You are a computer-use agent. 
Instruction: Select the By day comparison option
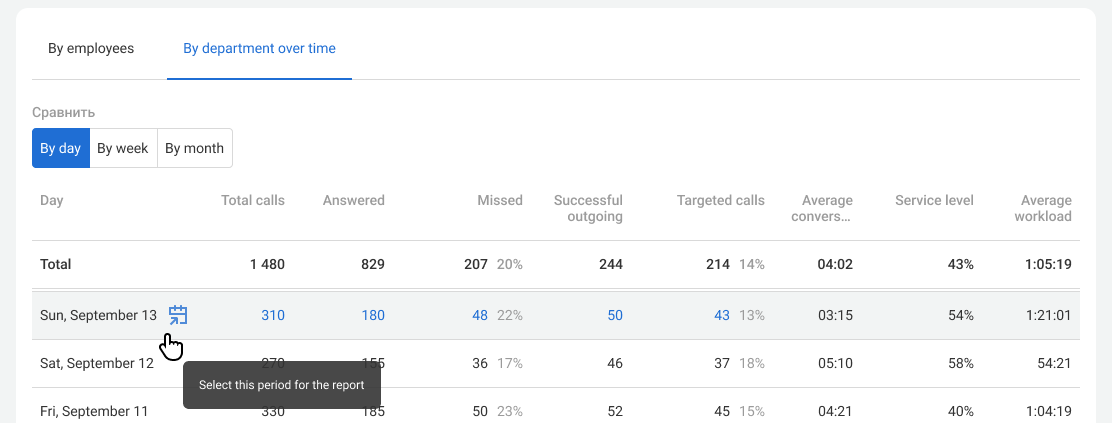tap(61, 148)
